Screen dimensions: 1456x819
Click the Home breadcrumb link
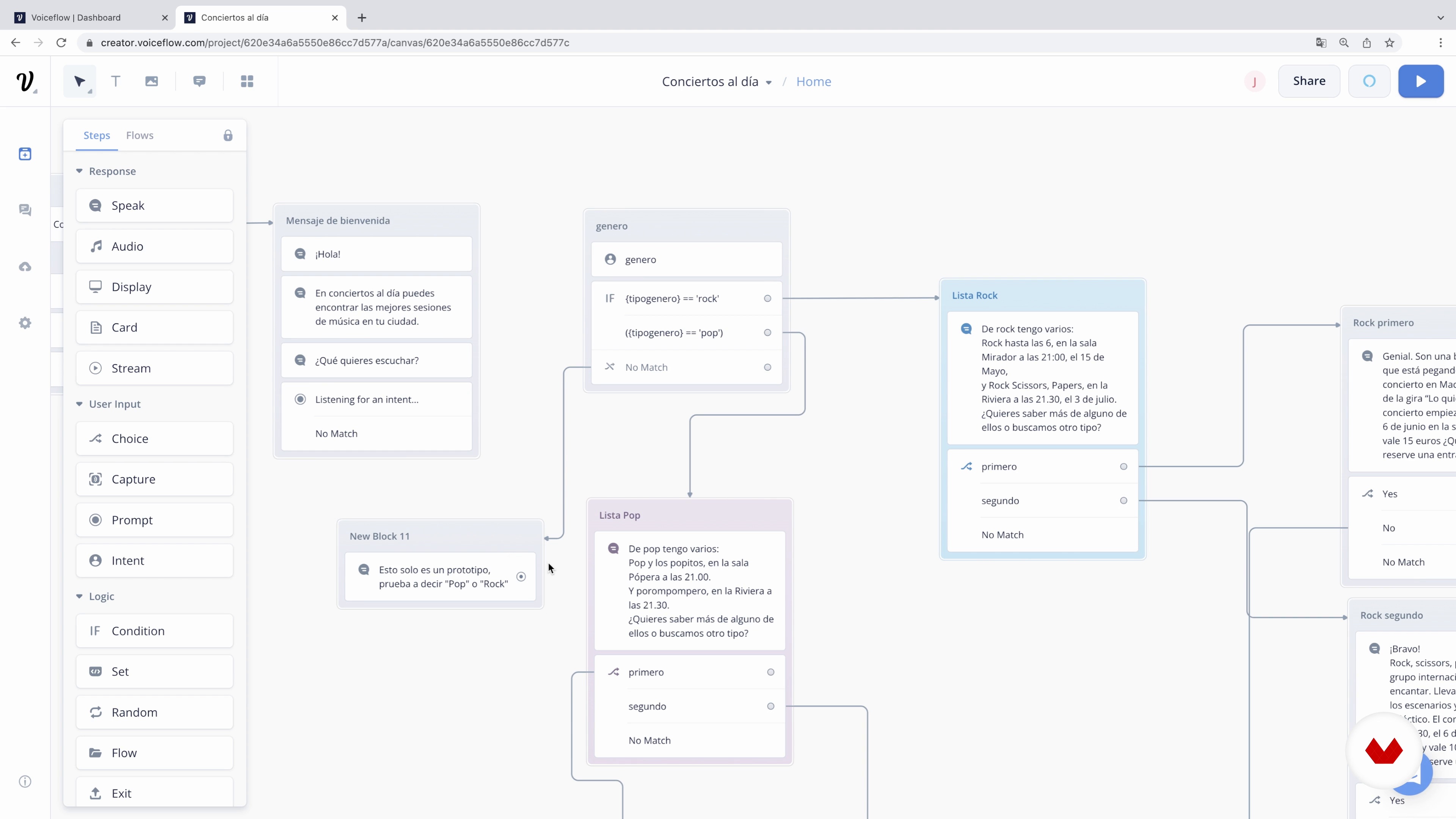(x=813, y=82)
